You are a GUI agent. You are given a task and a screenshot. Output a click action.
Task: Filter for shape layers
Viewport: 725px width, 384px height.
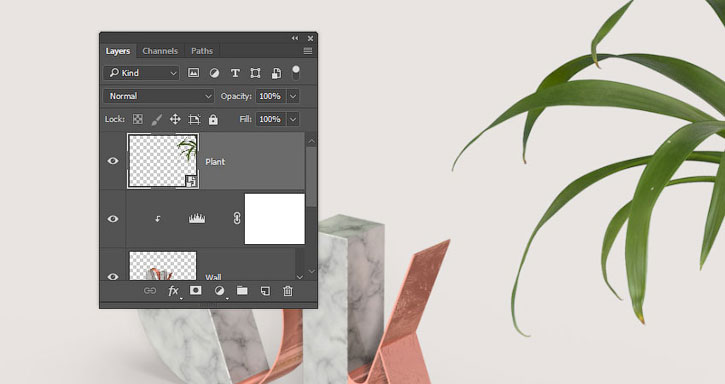tap(255, 73)
